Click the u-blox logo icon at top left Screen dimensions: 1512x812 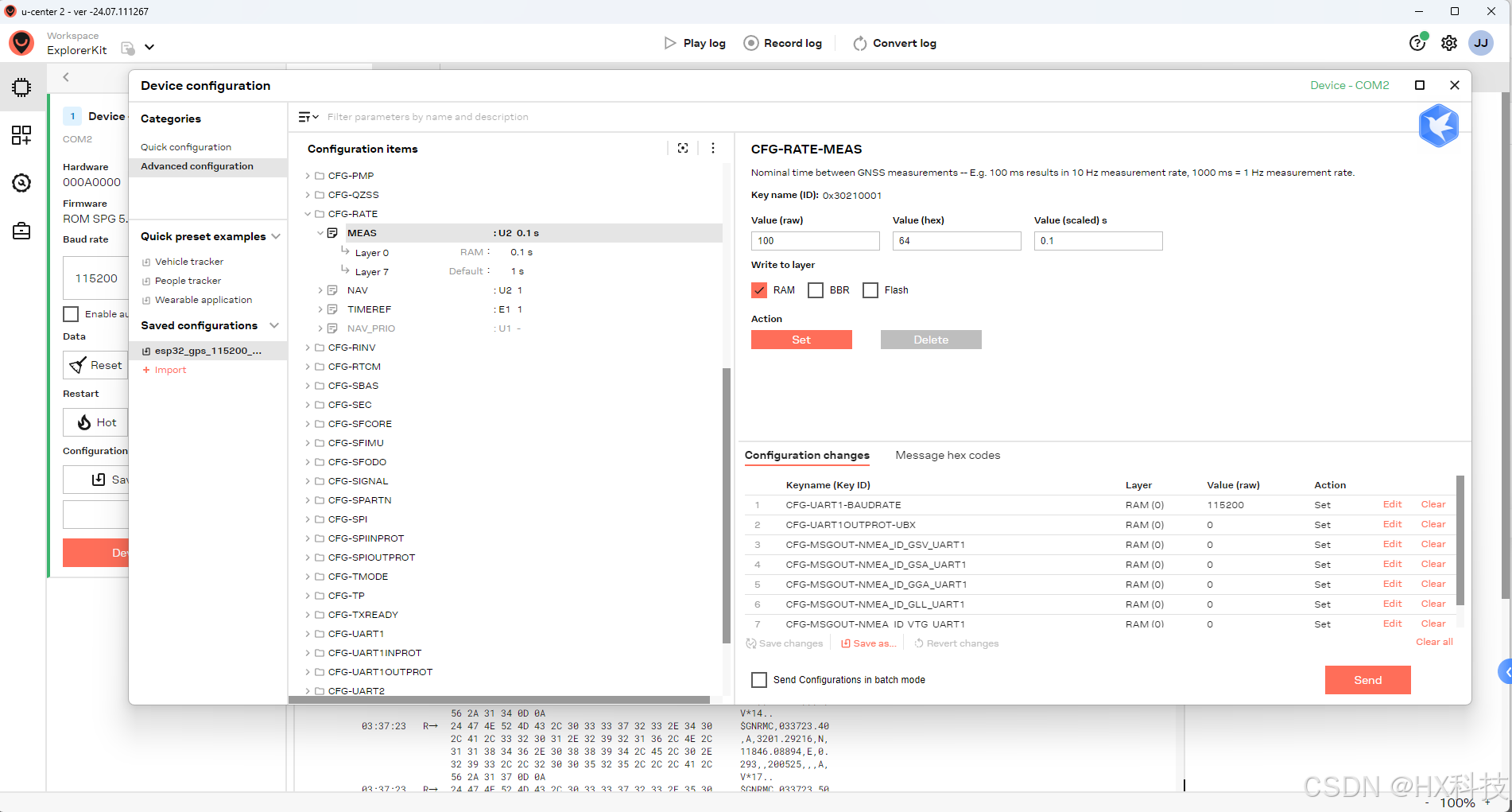coord(21,43)
